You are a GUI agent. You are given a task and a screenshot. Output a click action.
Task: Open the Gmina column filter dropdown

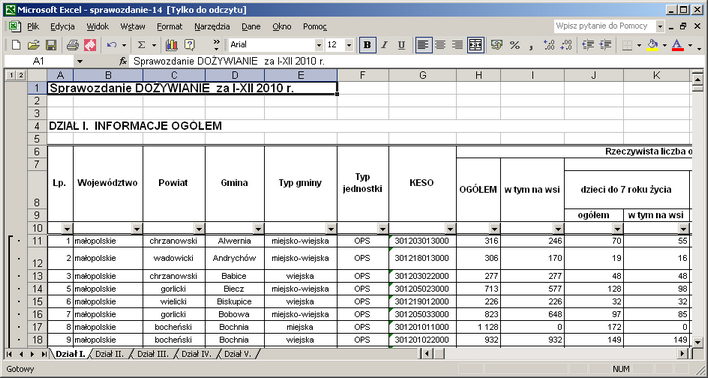[x=258, y=229]
